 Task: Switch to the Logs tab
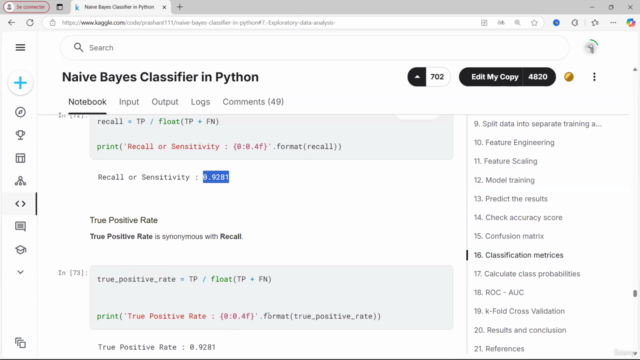[x=200, y=102]
